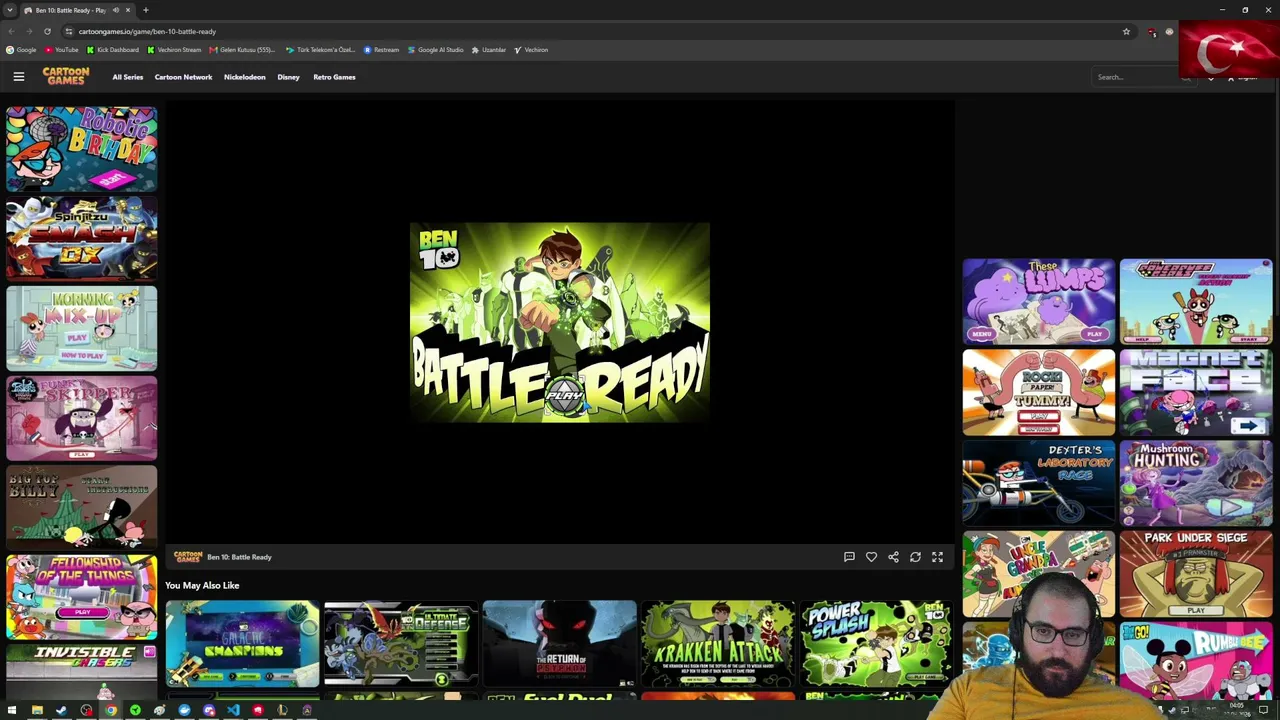Open the Türk Telekom bookmark link
Image resolution: width=1280 pixels, height=720 pixels.
point(320,50)
